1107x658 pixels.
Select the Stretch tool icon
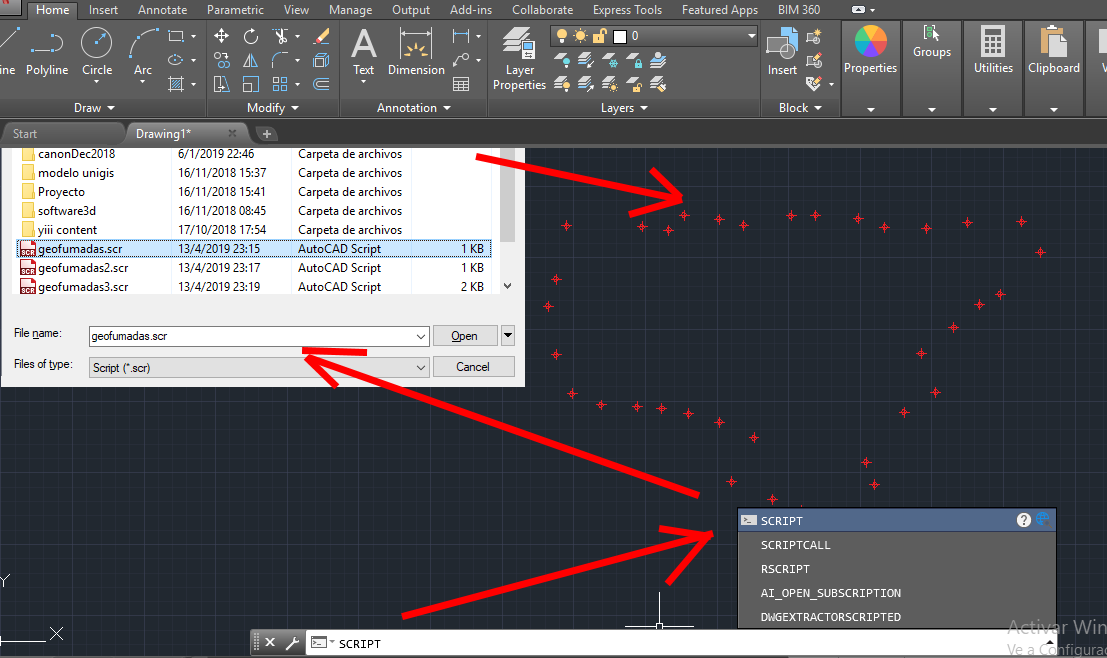[221, 85]
